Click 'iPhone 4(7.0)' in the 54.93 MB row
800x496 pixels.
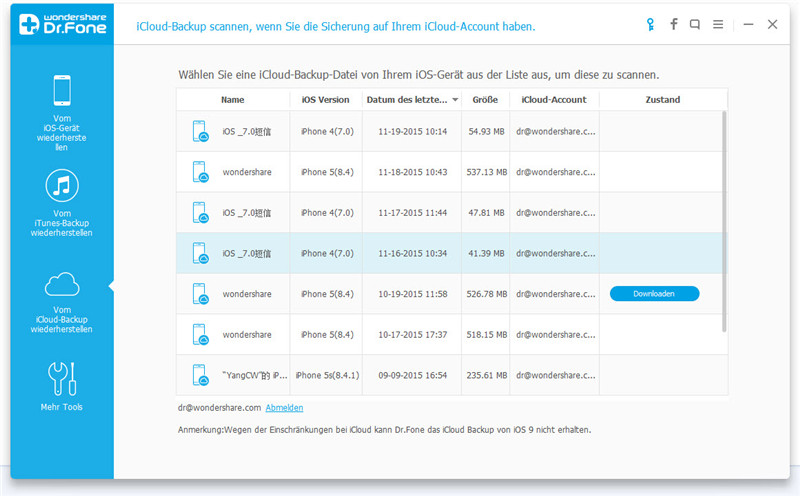[x=327, y=131]
